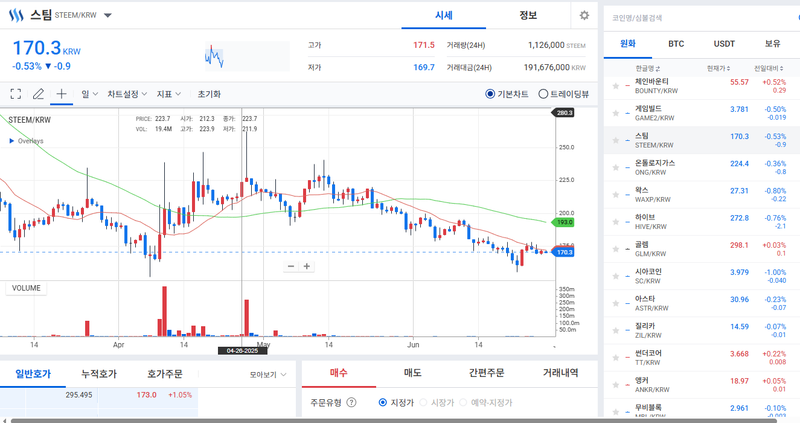Viewport: 800px width, 423px height.
Task: Open 지표 indicators dropdown
Action: 168,94
